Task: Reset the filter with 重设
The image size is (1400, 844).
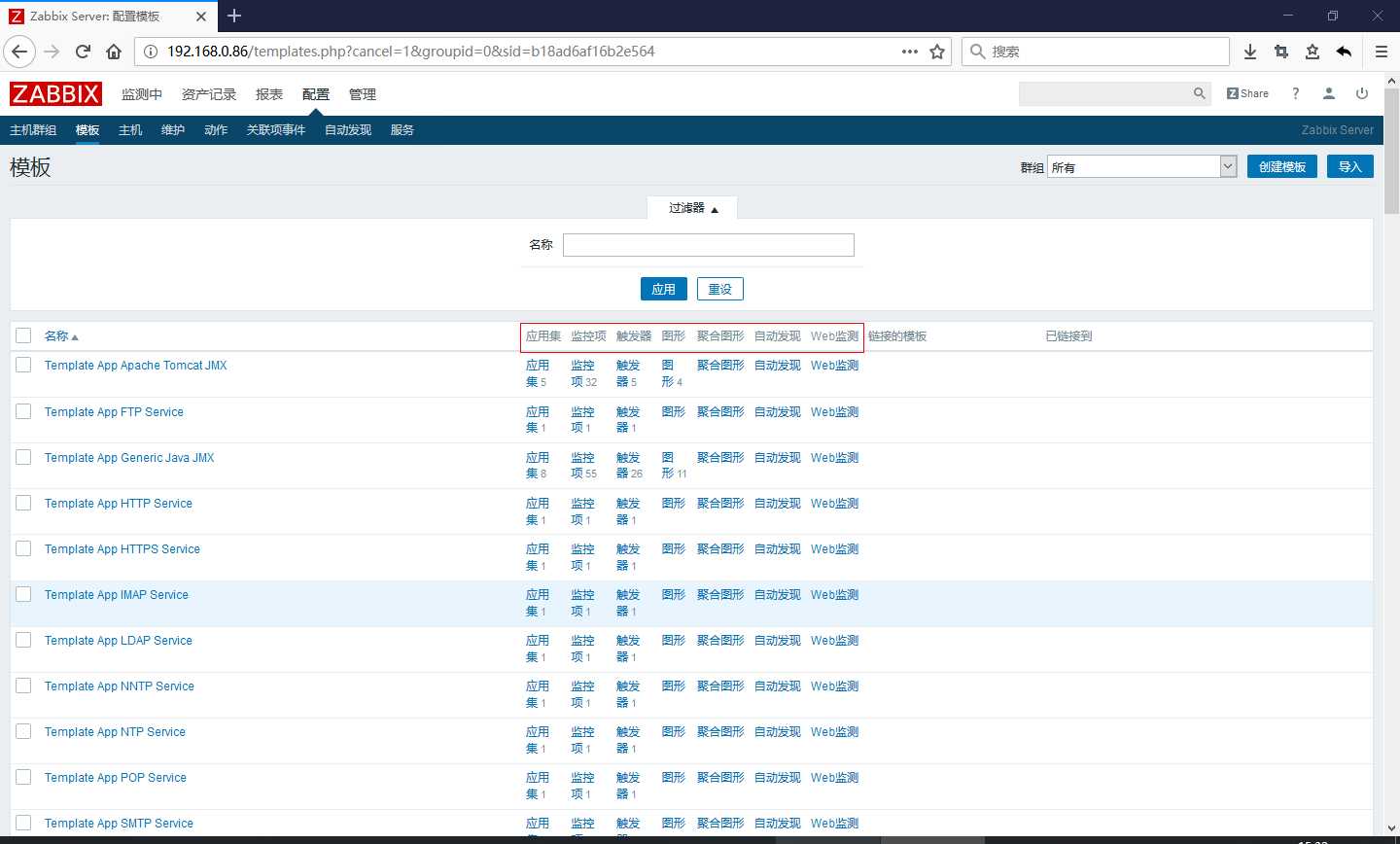Action: pos(720,289)
